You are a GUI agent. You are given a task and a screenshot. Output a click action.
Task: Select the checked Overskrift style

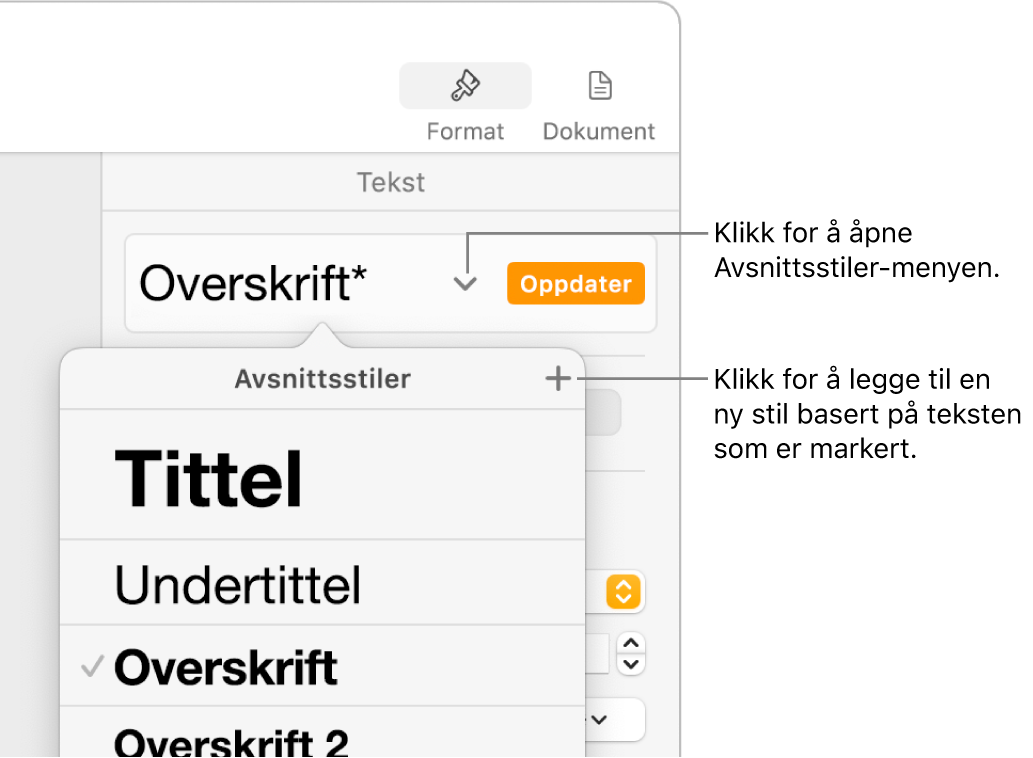click(322, 666)
